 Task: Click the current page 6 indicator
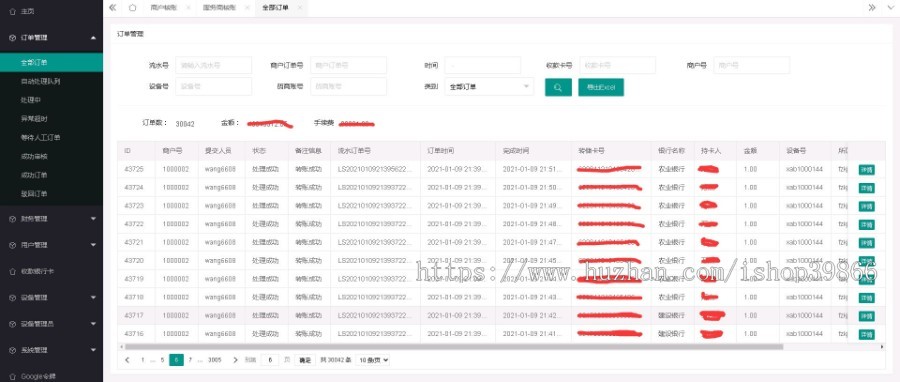(x=176, y=360)
